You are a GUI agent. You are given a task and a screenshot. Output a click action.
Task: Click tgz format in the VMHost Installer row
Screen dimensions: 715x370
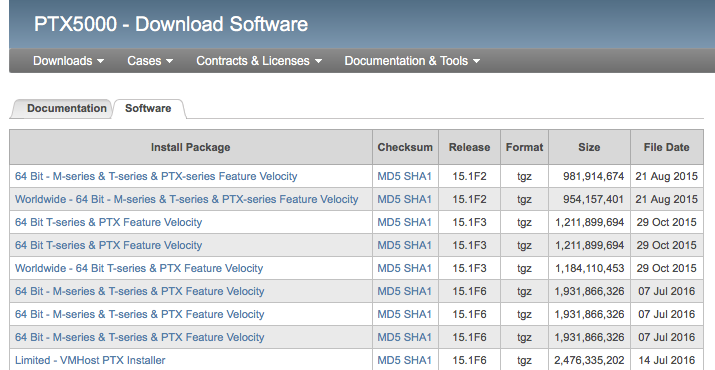click(x=524, y=360)
